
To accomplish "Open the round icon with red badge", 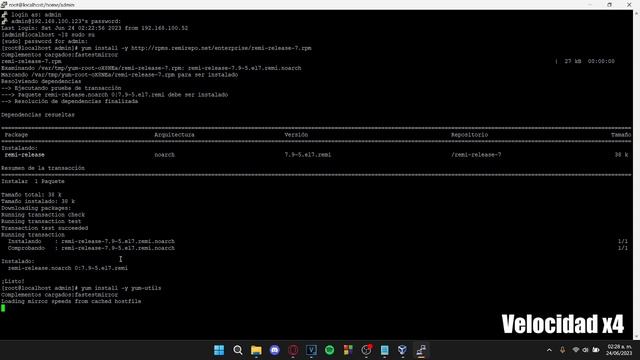I will click(x=367, y=350).
